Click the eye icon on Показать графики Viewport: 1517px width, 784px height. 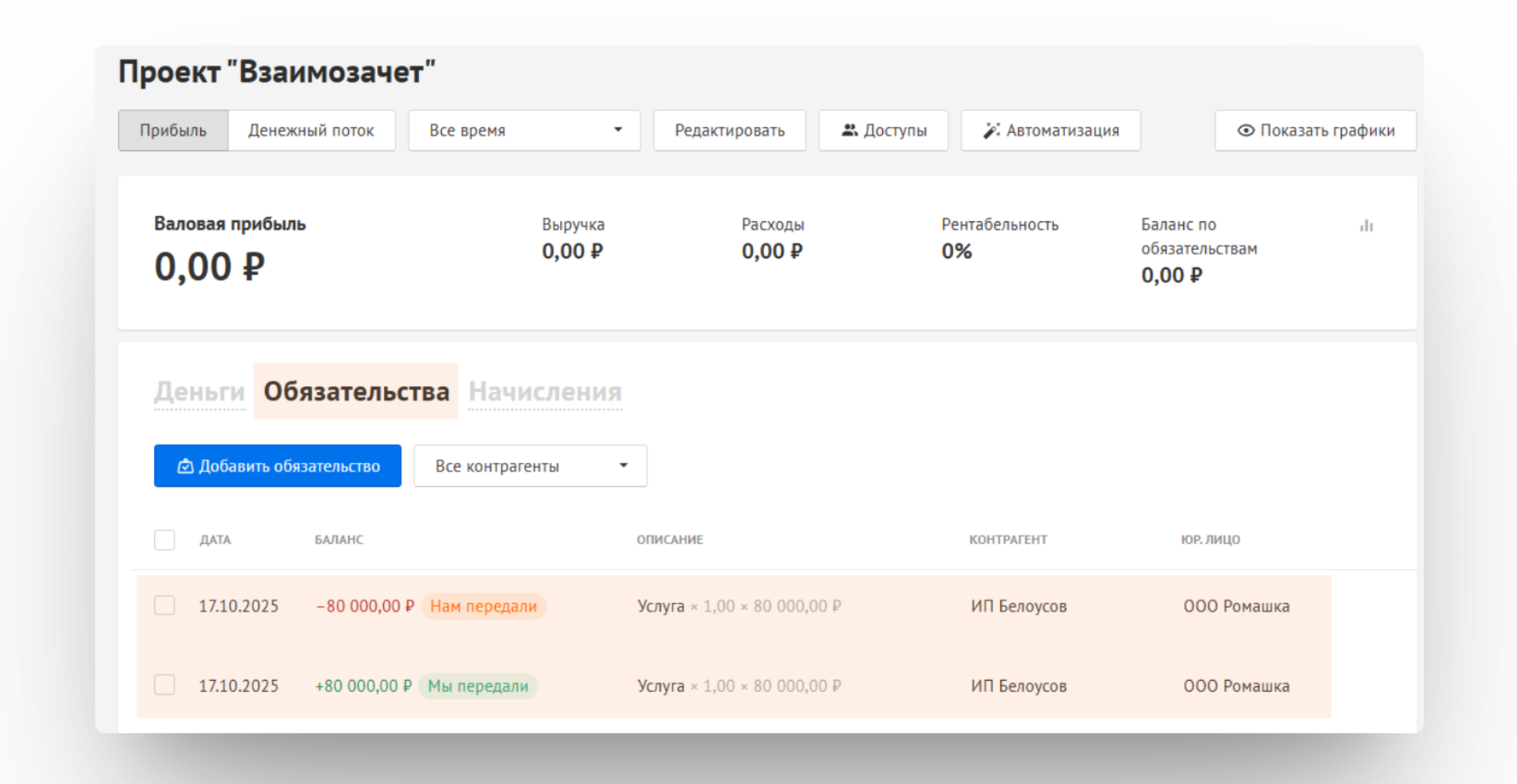coord(1246,131)
